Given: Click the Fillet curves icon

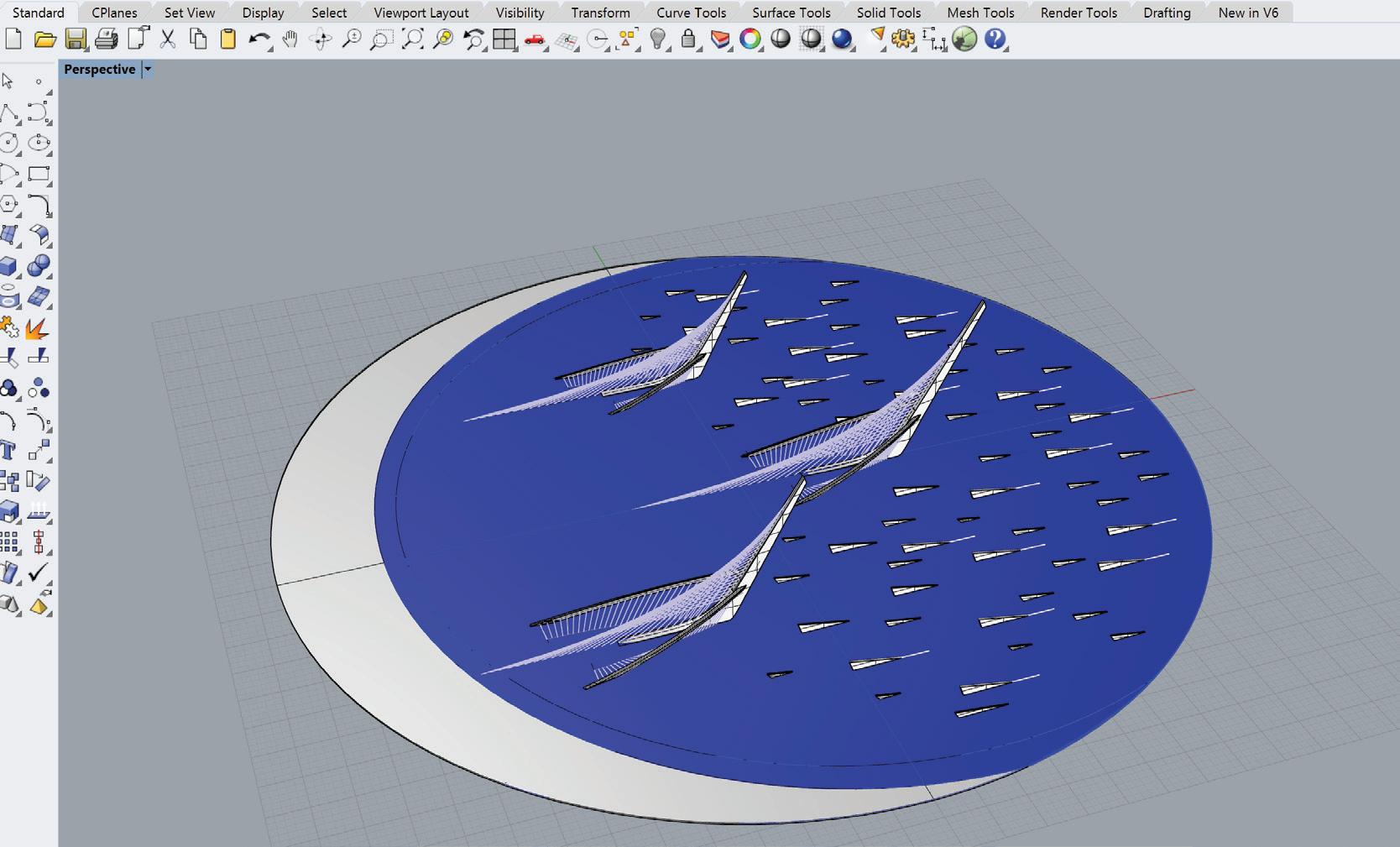Looking at the screenshot, I should (x=39, y=204).
